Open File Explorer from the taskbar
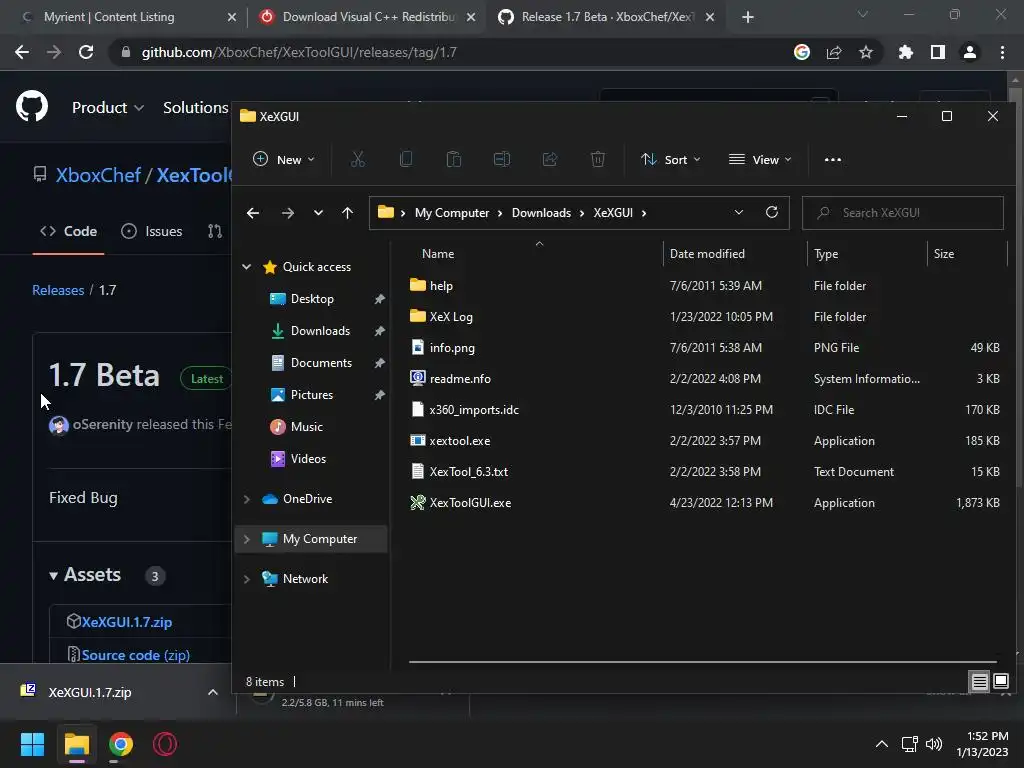The height and width of the screenshot is (768, 1024). click(x=76, y=744)
